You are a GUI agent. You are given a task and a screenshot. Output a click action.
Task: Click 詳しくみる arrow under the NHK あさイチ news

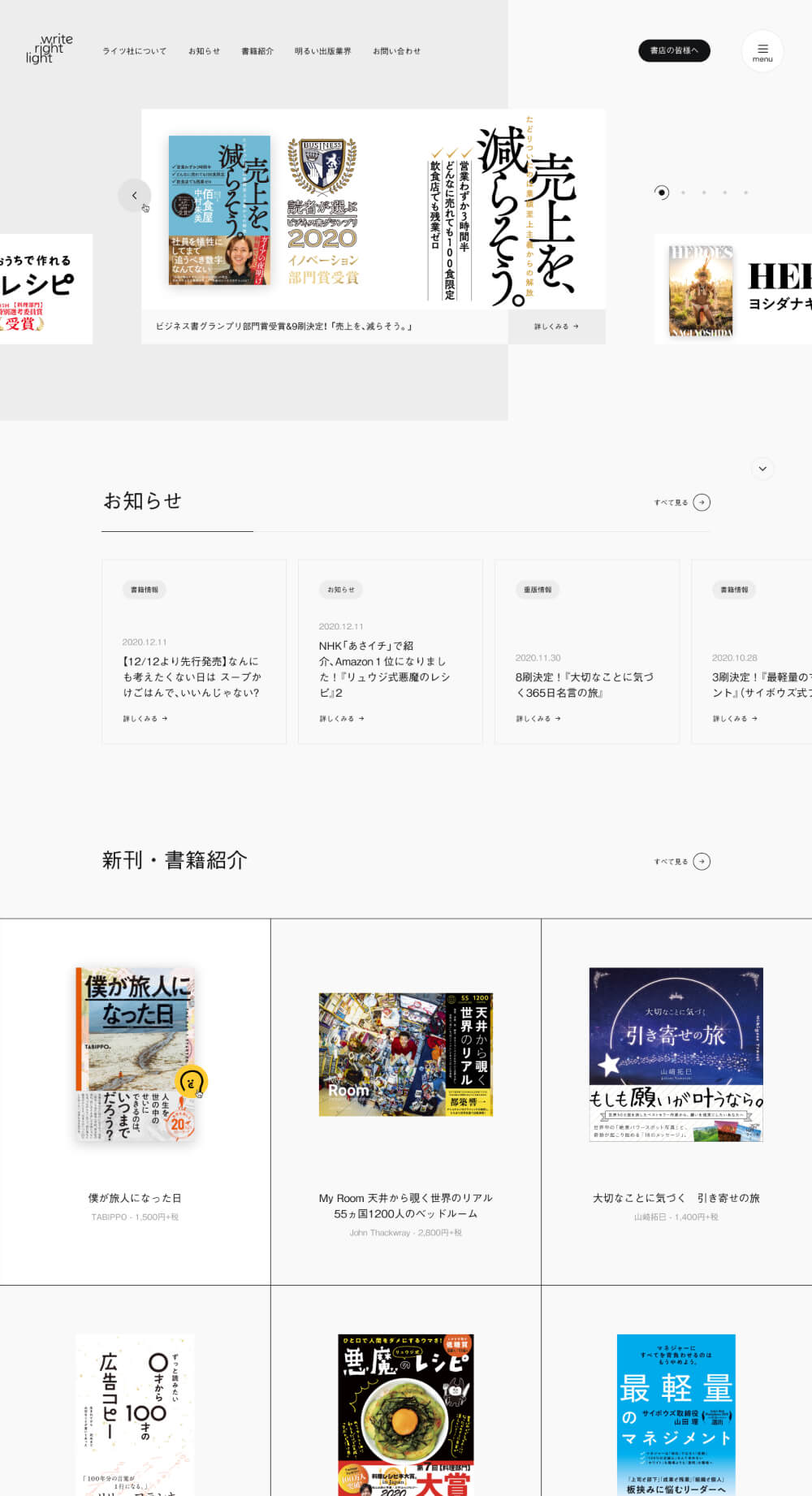tap(361, 719)
